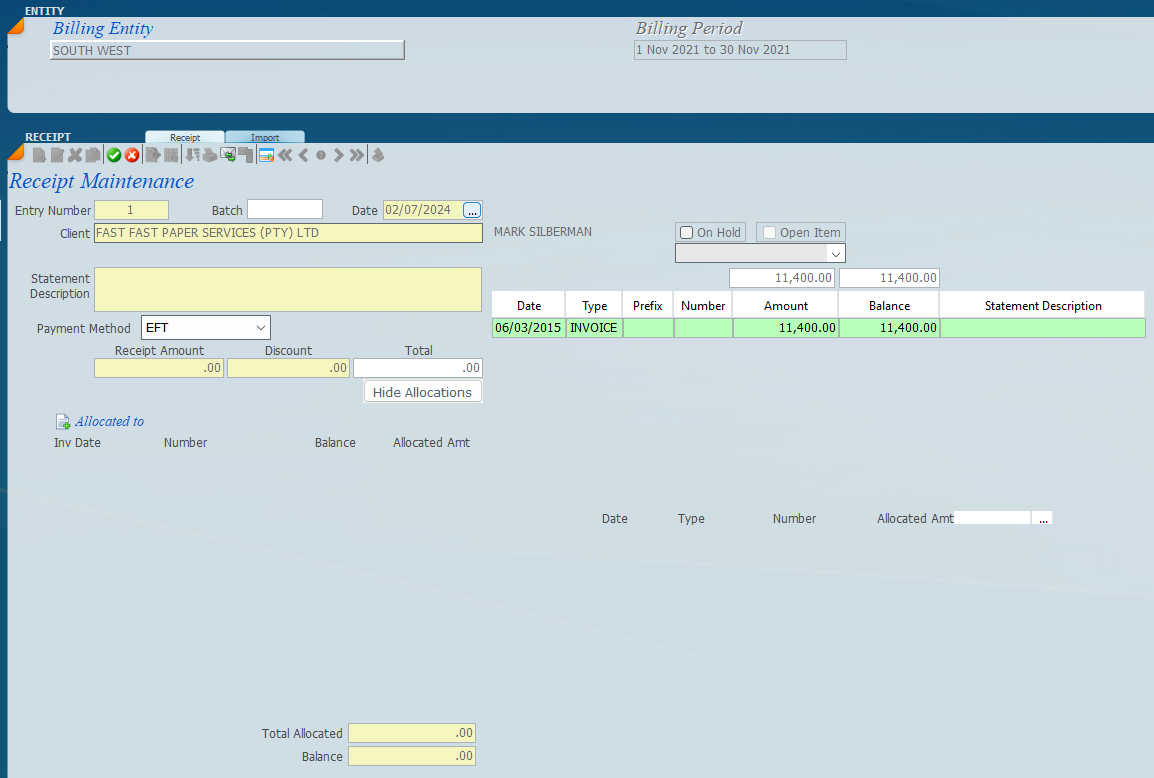Viewport: 1154px width, 778px height.
Task: Click the printer icon in receipt toolbar
Action: point(209,155)
